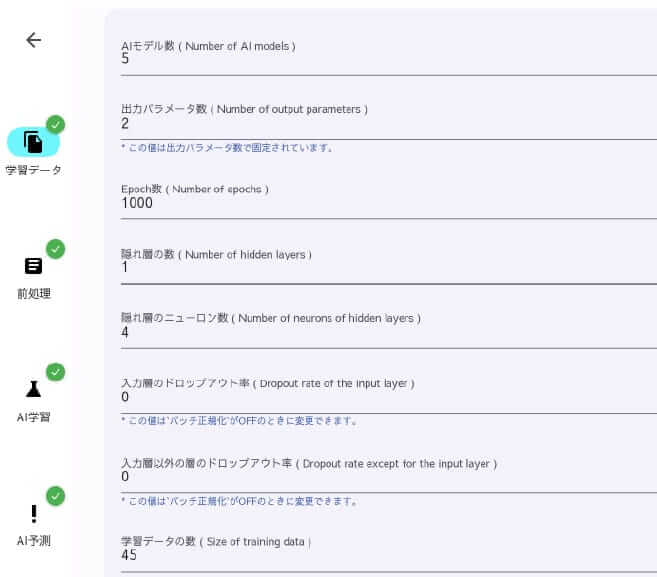This screenshot has width=657, height=577.
Task: Click green checkmark badge above 前処理
Action: [x=55, y=249]
